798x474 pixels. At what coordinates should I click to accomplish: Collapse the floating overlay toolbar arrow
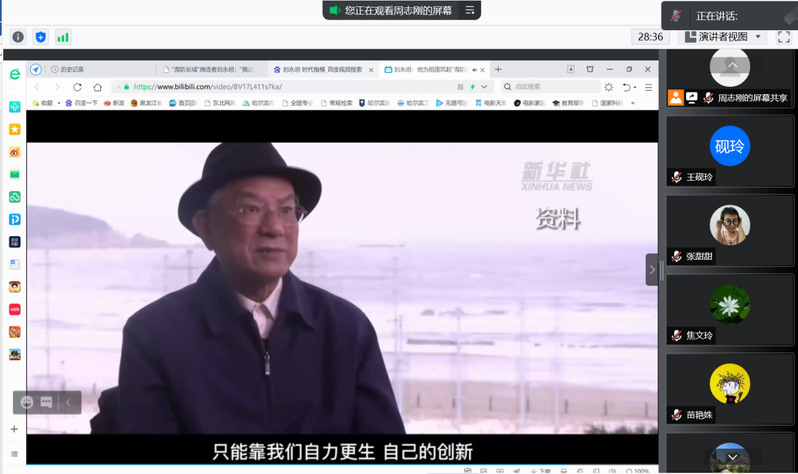pyautogui.click(x=68, y=403)
